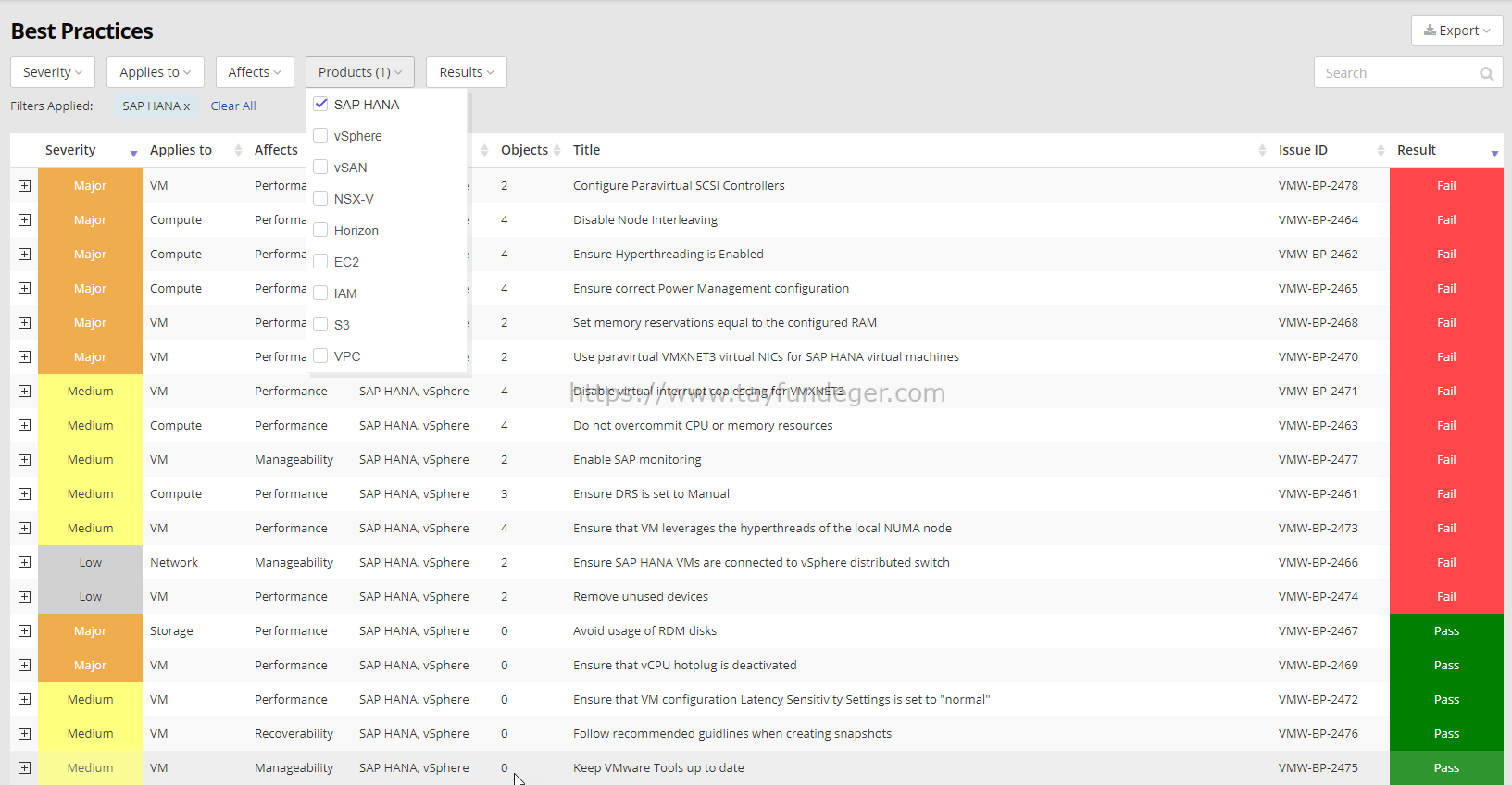Sort by the Affects column header
The image size is (1512, 785).
click(x=276, y=150)
